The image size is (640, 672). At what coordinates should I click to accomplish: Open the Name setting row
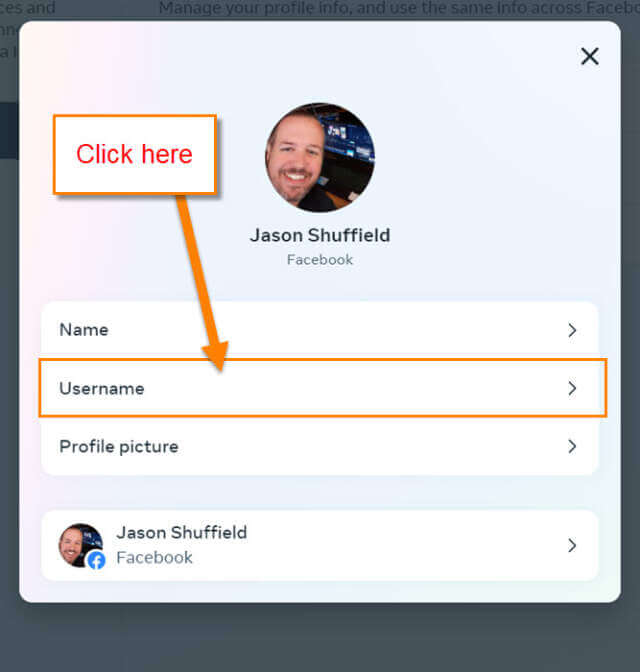point(320,330)
